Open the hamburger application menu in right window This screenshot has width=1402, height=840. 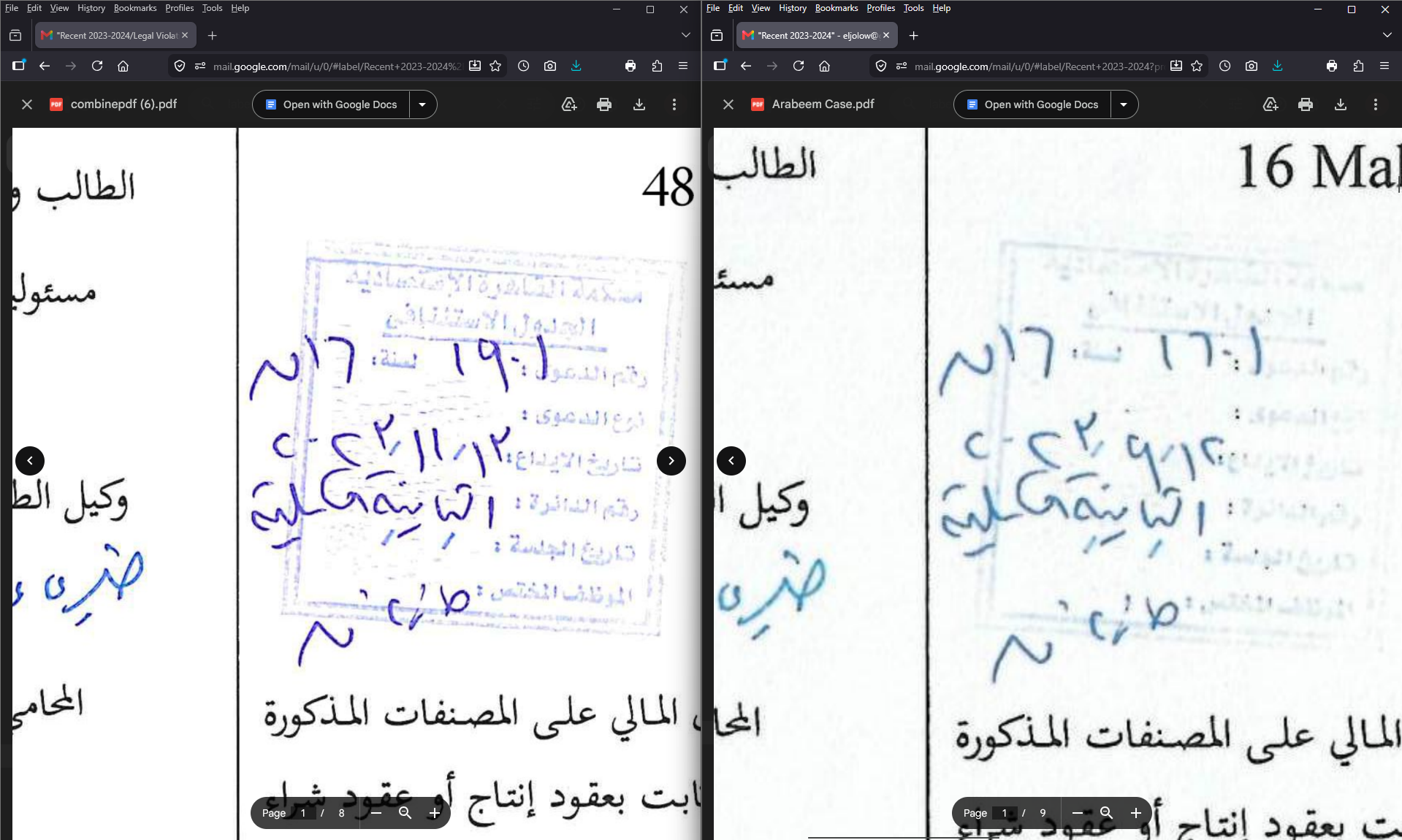point(1384,66)
